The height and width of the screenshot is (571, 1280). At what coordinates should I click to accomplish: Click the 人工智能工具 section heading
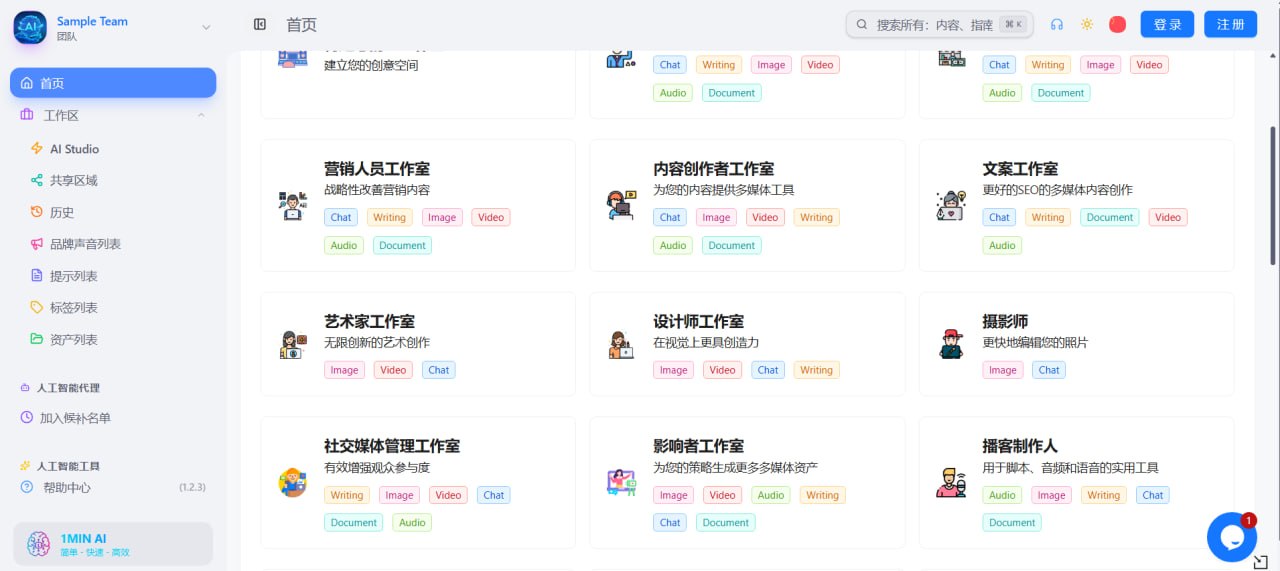tap(69, 466)
